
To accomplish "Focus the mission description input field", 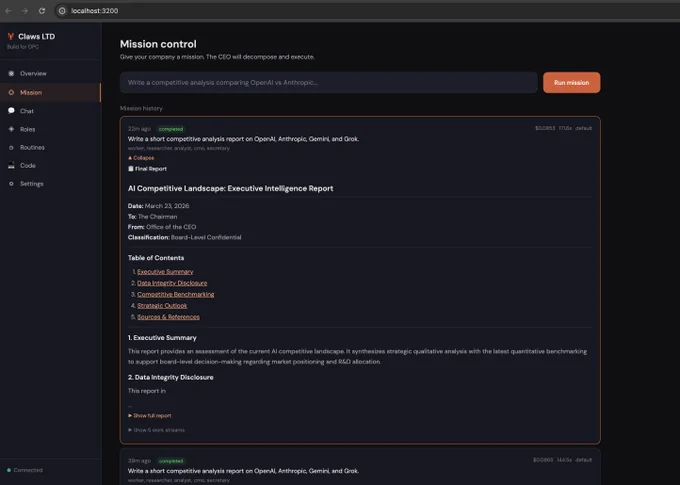I will click(329, 82).
